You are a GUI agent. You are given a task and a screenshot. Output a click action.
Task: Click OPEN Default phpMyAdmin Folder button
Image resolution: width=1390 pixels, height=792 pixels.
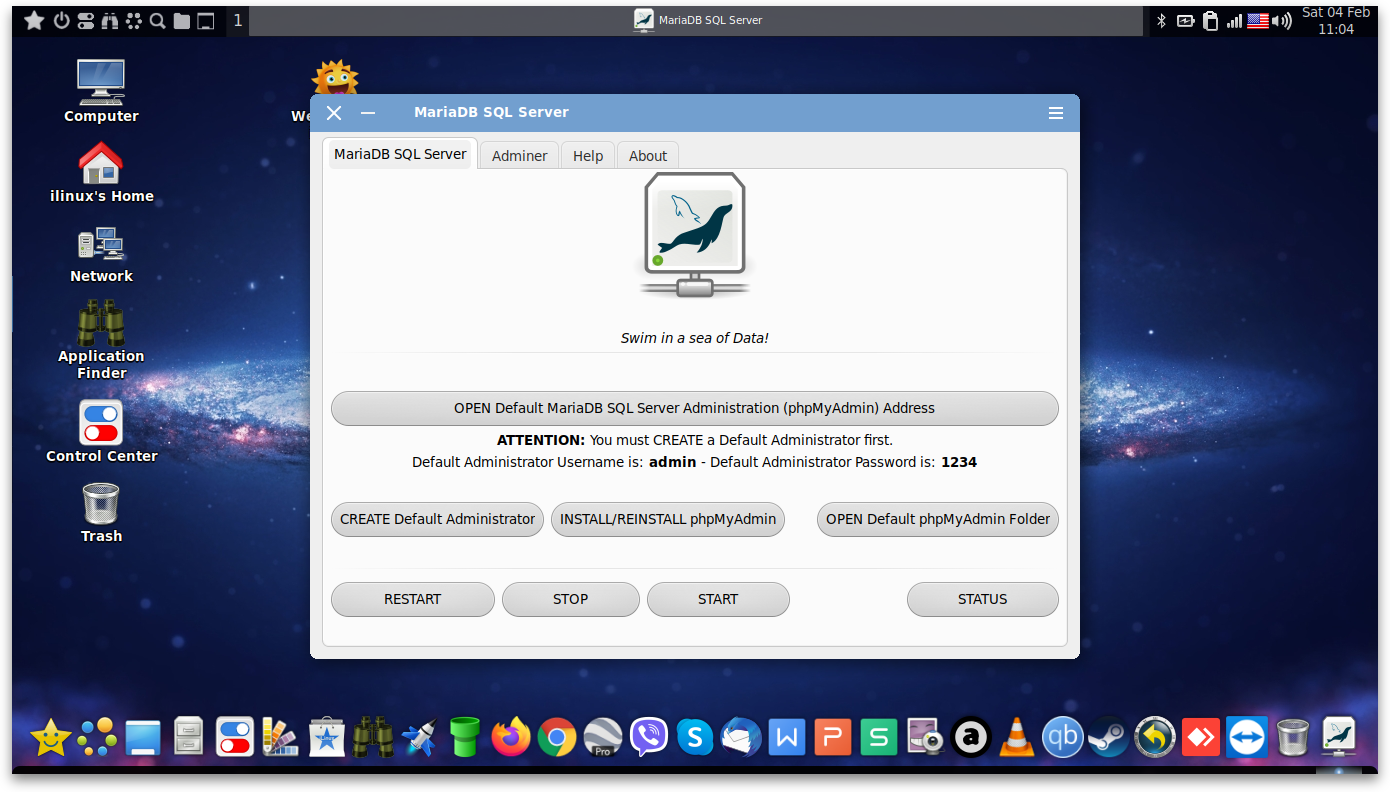click(x=938, y=519)
